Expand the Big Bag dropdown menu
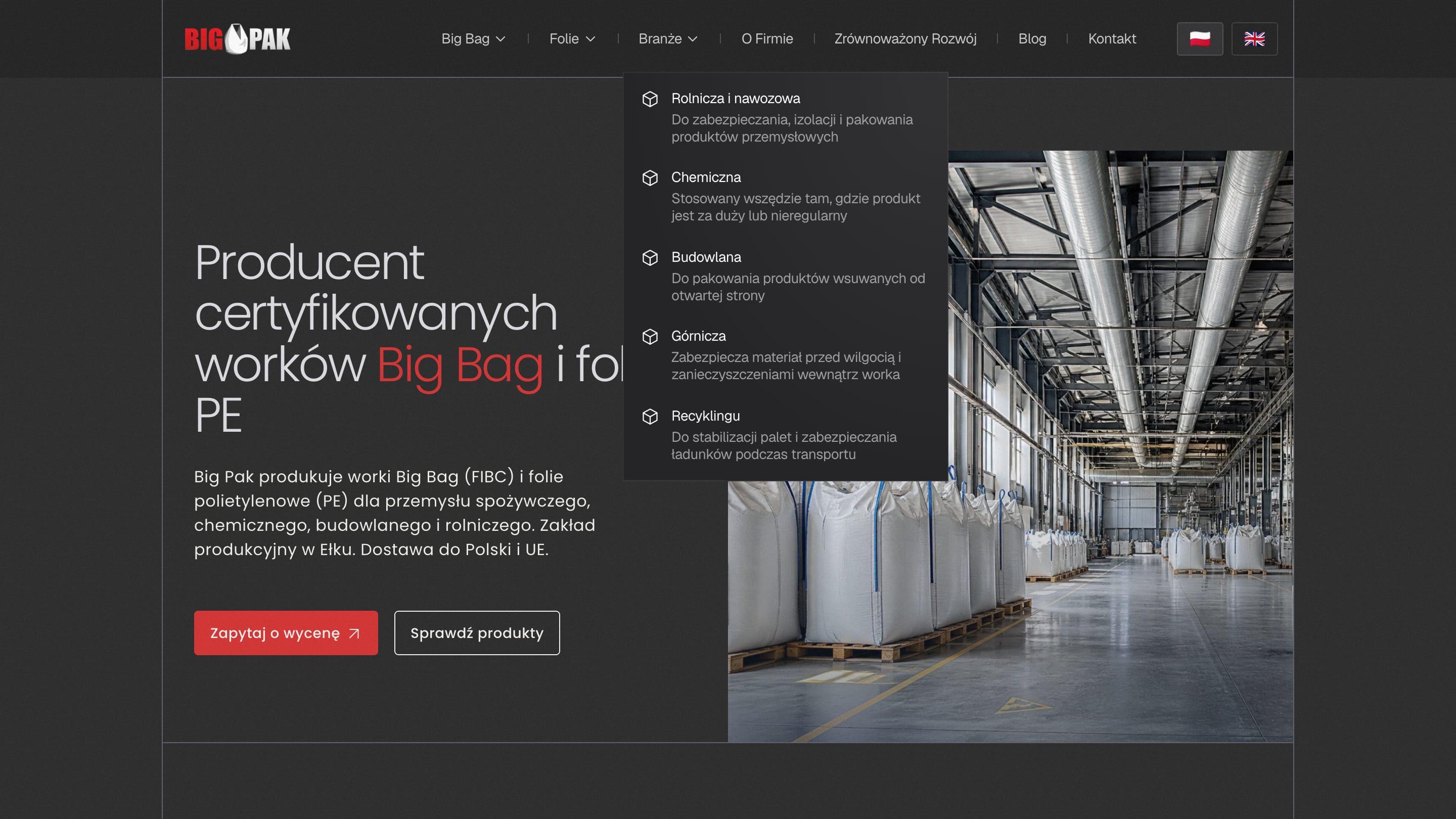 pos(473,39)
